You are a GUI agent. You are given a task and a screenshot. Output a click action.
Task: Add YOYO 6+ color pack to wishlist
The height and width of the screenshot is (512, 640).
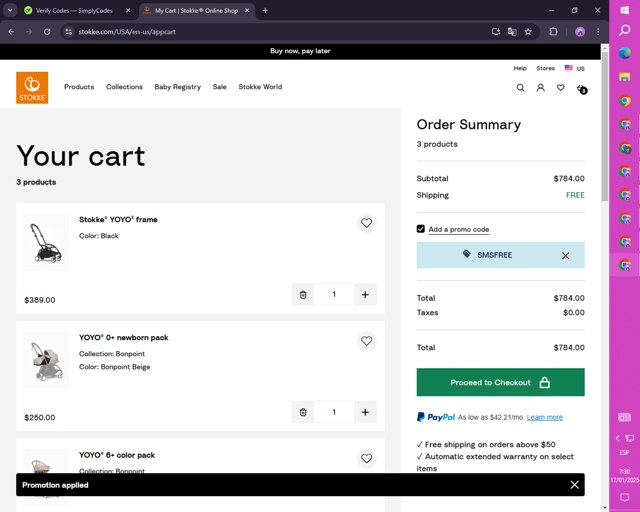(x=366, y=459)
